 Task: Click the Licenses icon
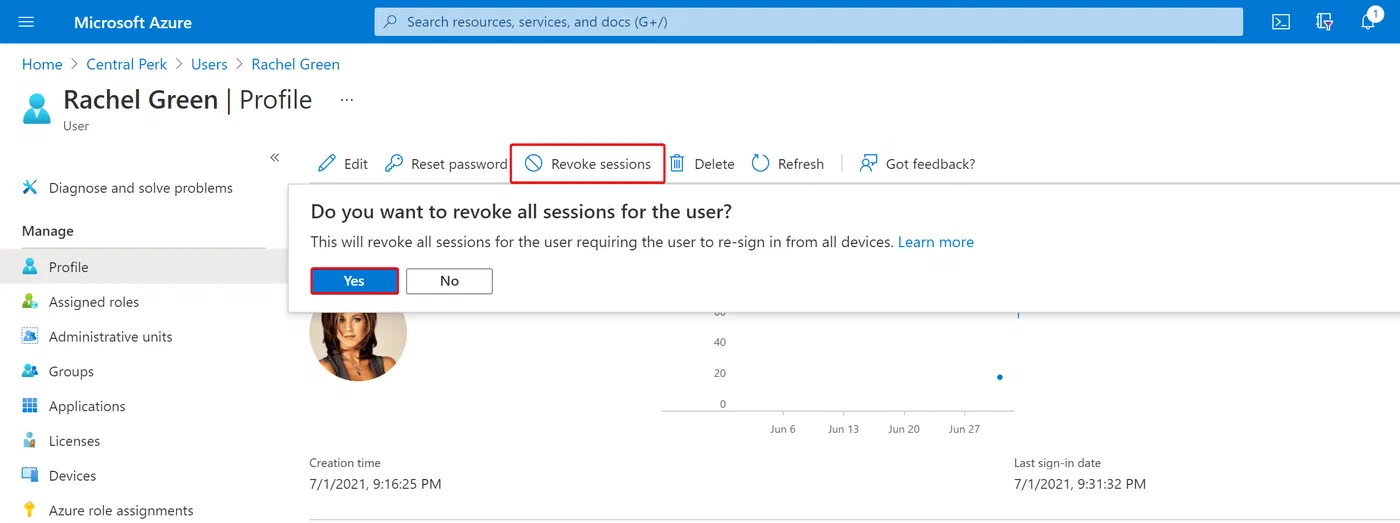tap(30, 441)
